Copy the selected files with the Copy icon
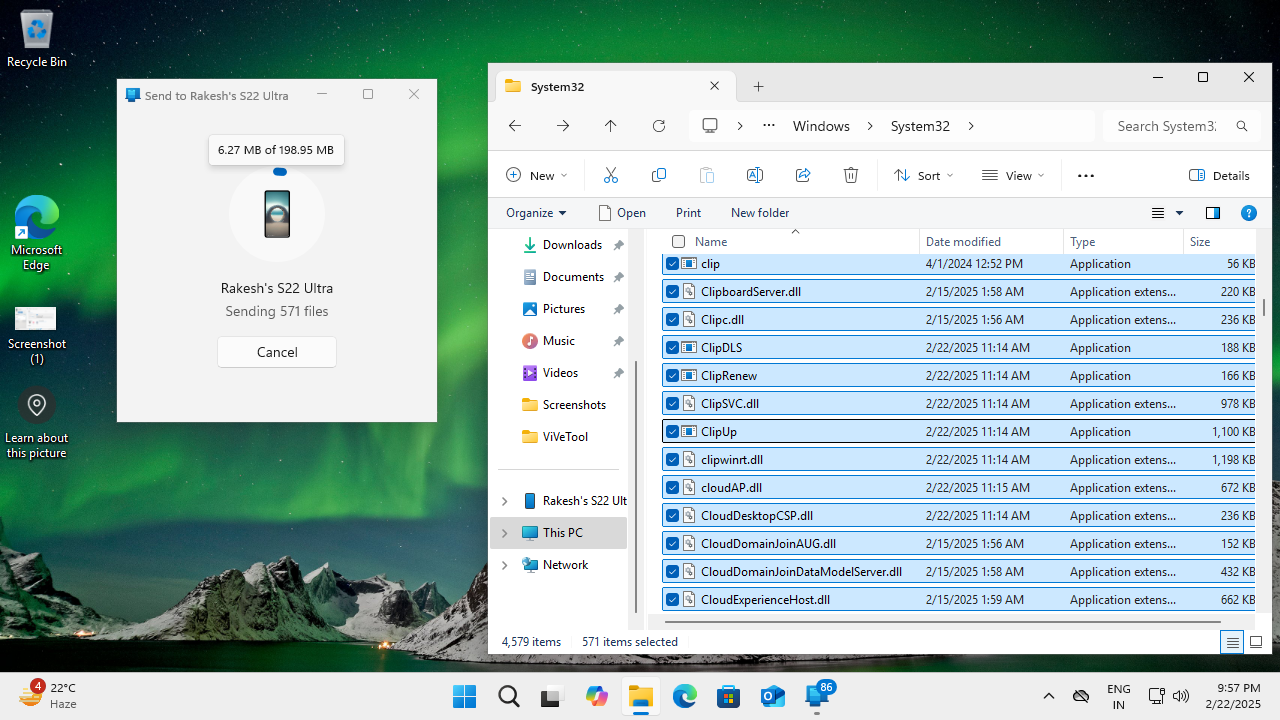The width and height of the screenshot is (1280, 720). (658, 175)
